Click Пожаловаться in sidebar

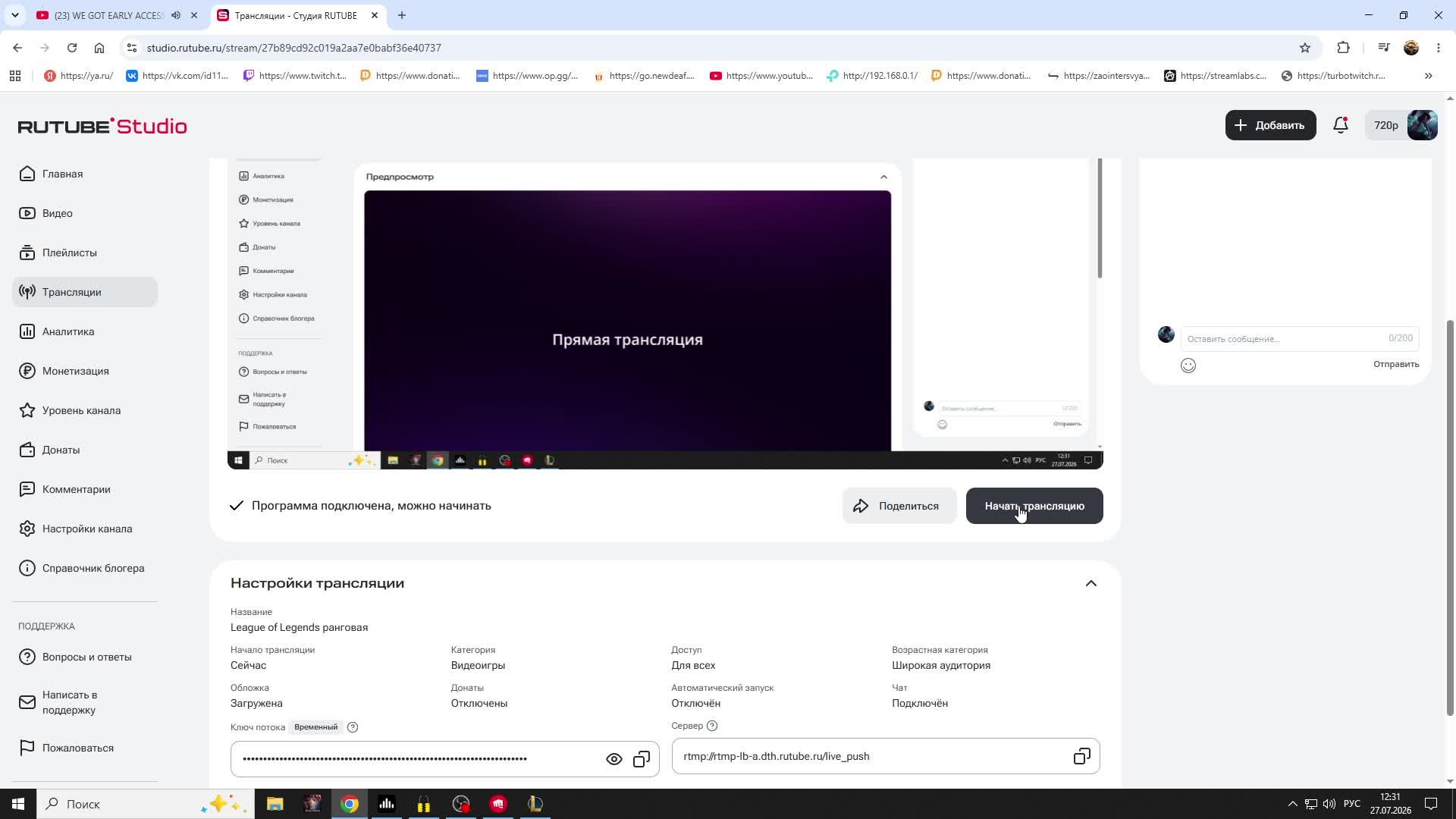(84, 748)
